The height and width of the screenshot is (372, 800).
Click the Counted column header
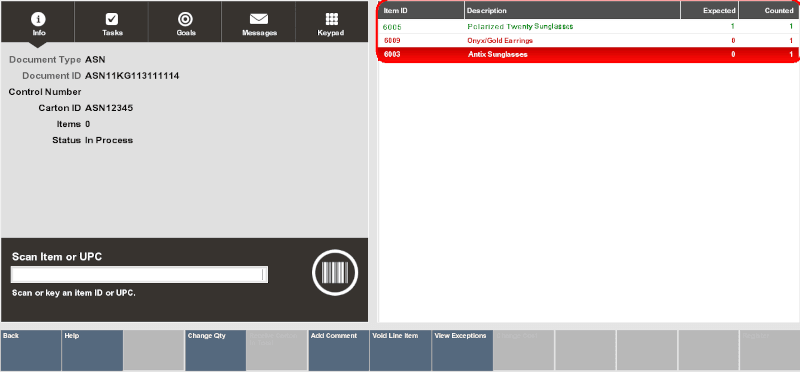coord(769,10)
